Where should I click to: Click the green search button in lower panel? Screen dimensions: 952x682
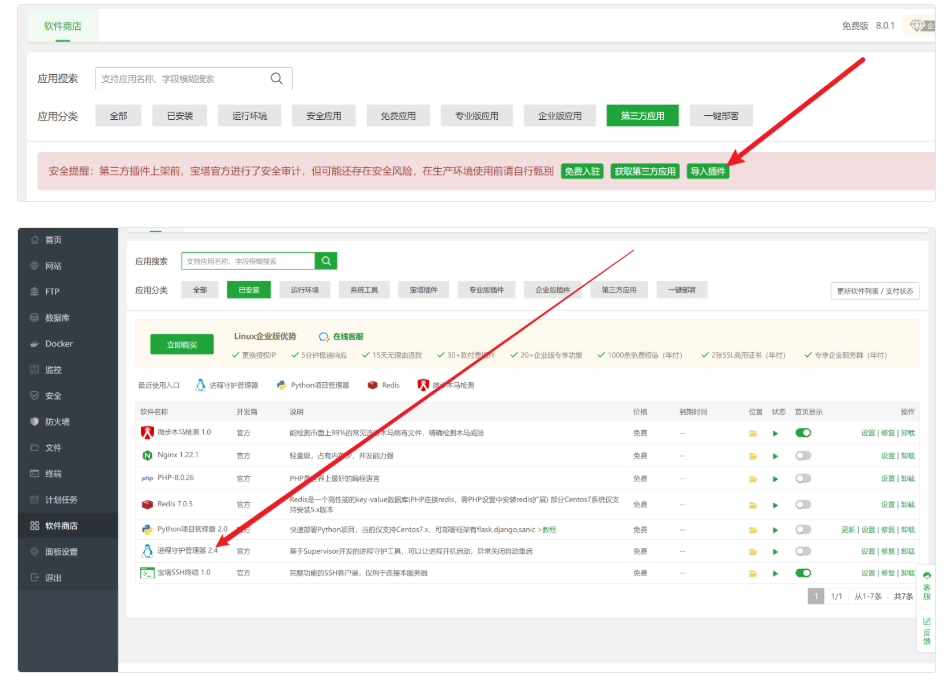[326, 261]
